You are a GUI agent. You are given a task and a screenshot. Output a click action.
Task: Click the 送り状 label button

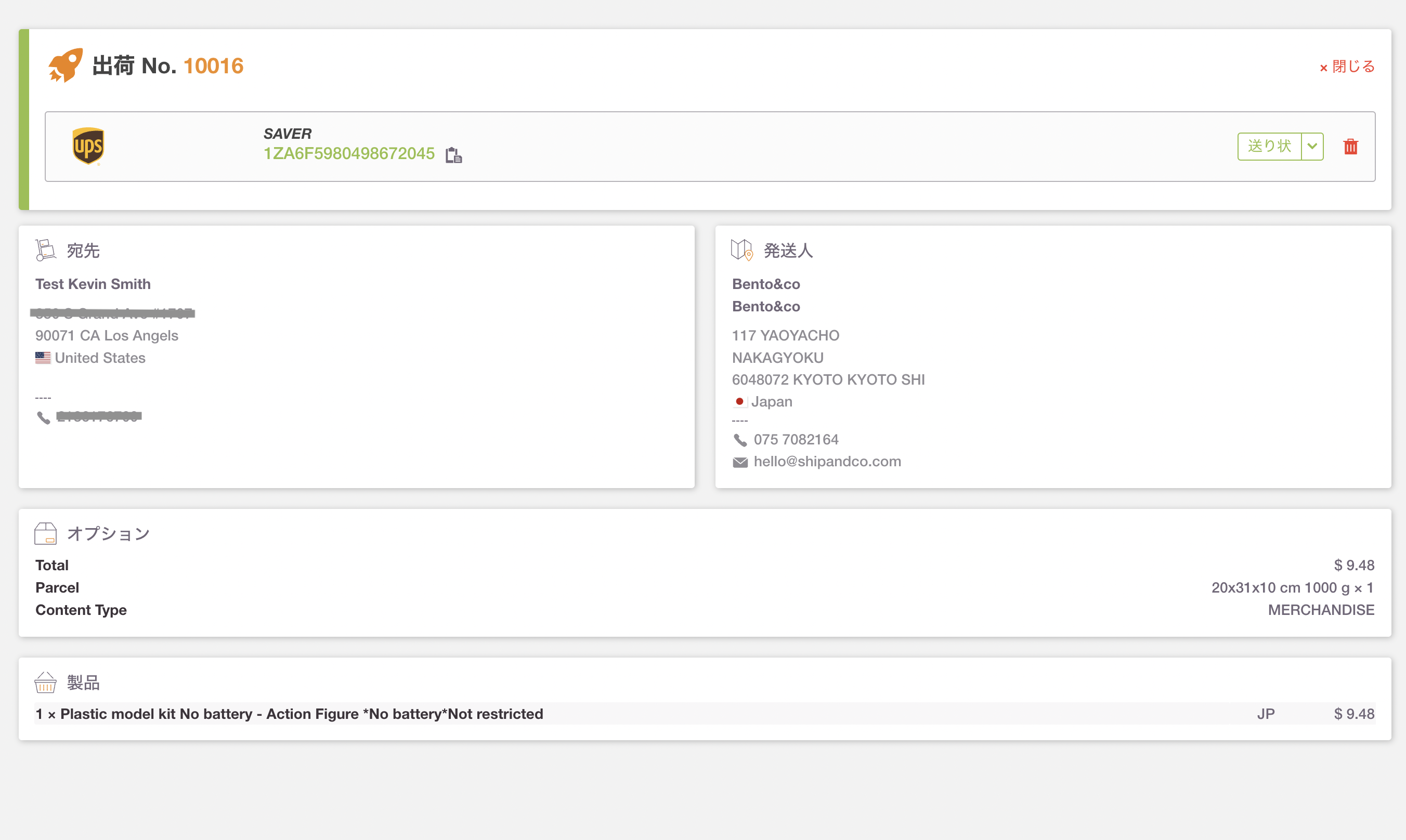(1270, 147)
